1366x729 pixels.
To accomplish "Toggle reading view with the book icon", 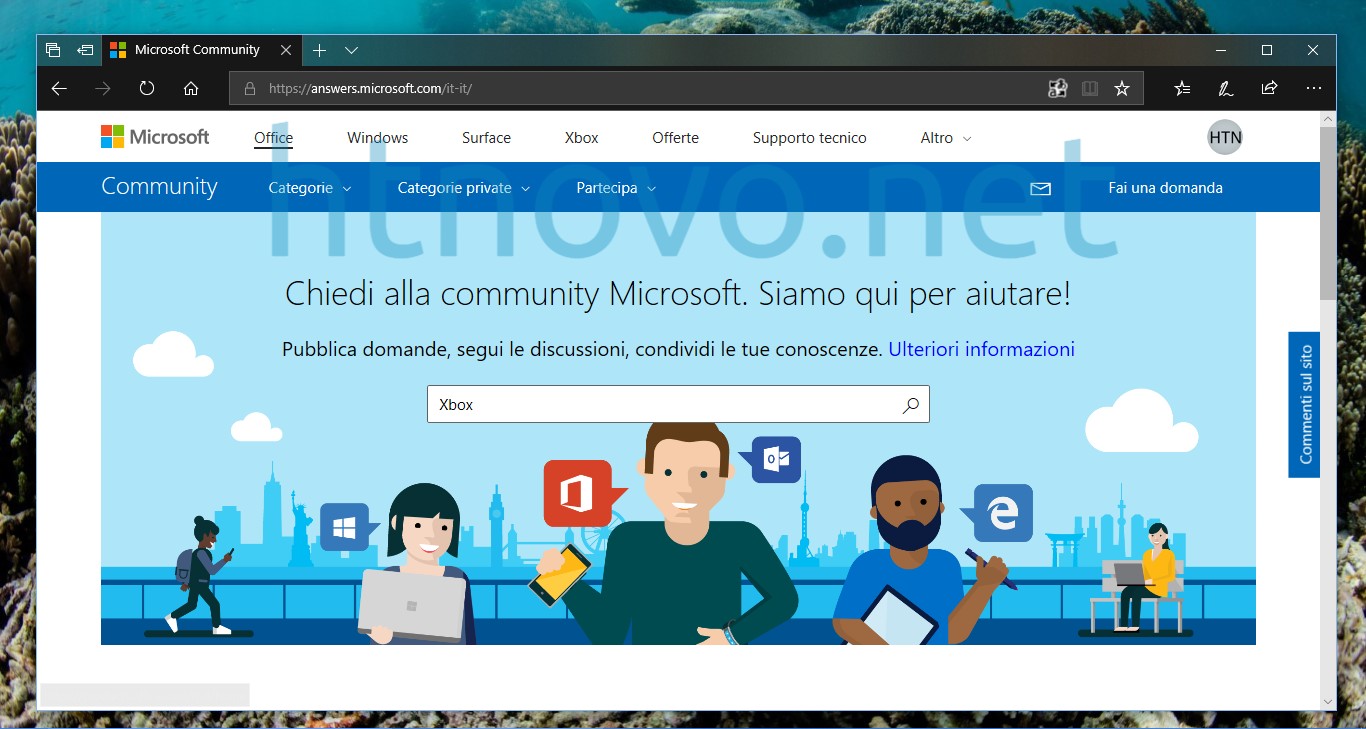I will pyautogui.click(x=1088, y=88).
